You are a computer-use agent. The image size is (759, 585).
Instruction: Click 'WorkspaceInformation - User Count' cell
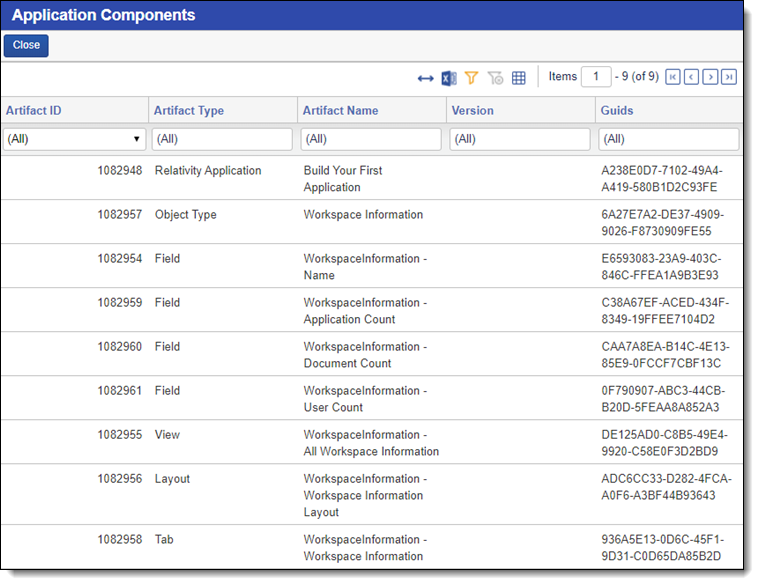tap(365, 399)
